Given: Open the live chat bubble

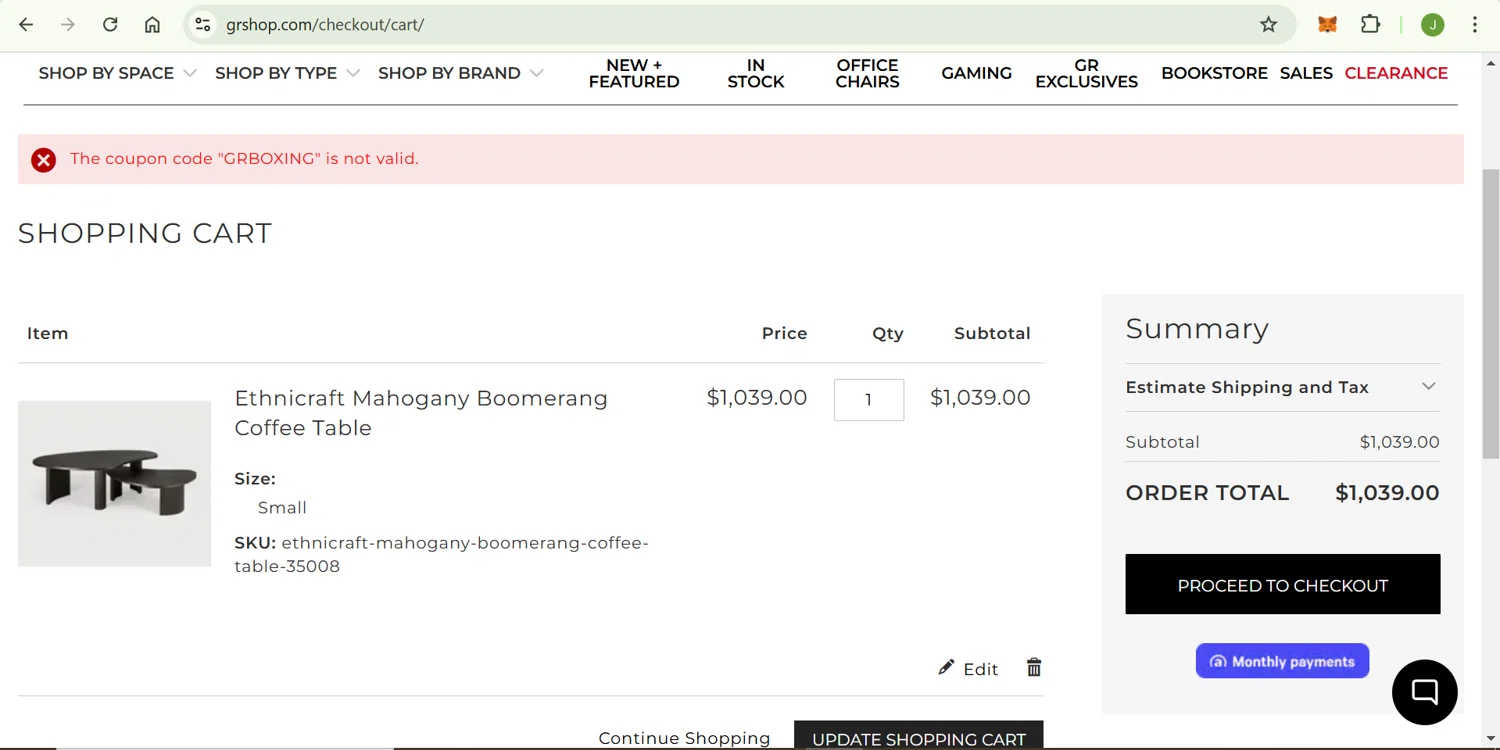Looking at the screenshot, I should pyautogui.click(x=1425, y=692).
